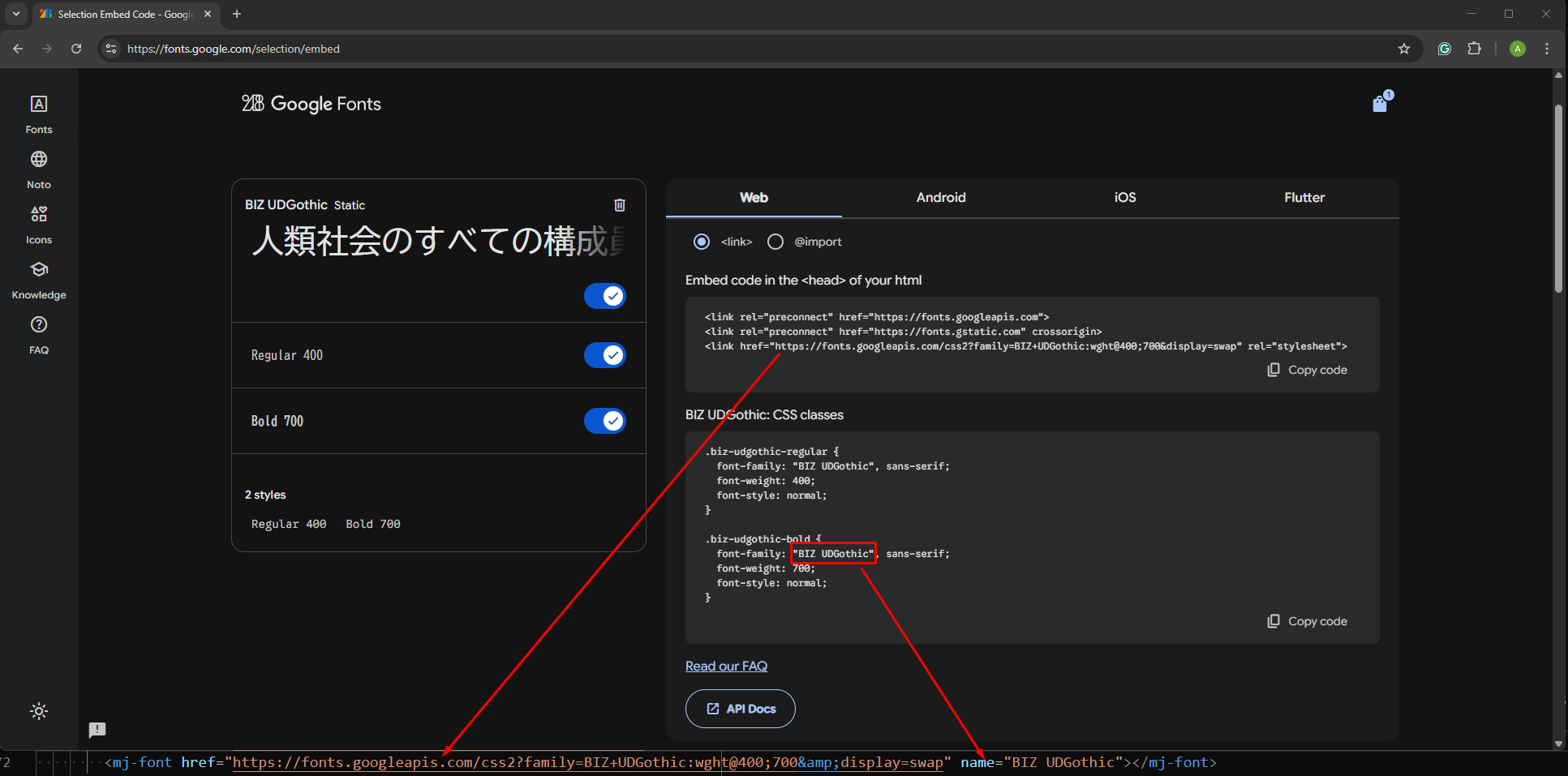This screenshot has width=1568, height=776.
Task: Delete BIZ UDGothic with trash icon
Action: click(x=619, y=205)
